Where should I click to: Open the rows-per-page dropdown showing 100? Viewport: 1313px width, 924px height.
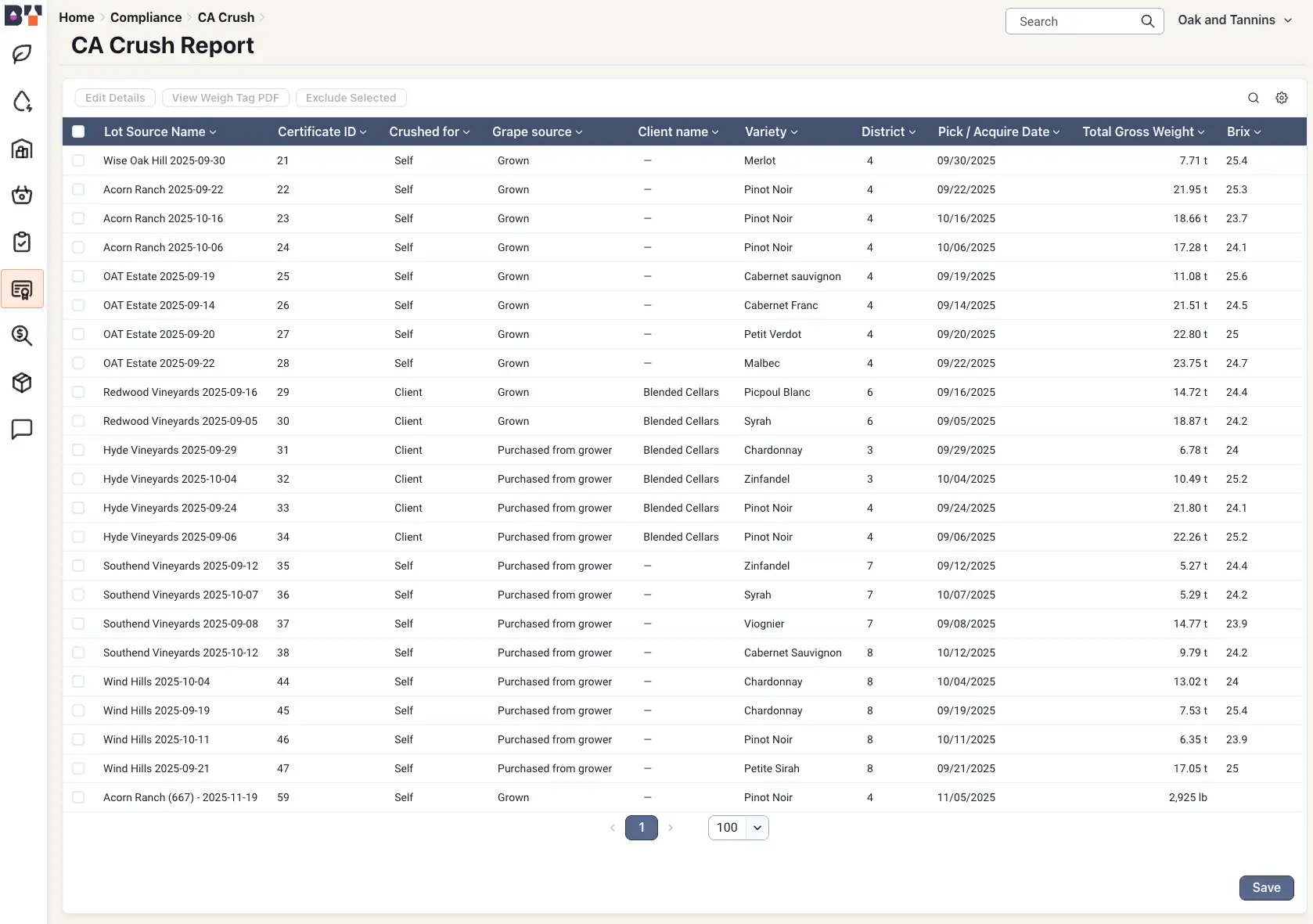point(736,827)
